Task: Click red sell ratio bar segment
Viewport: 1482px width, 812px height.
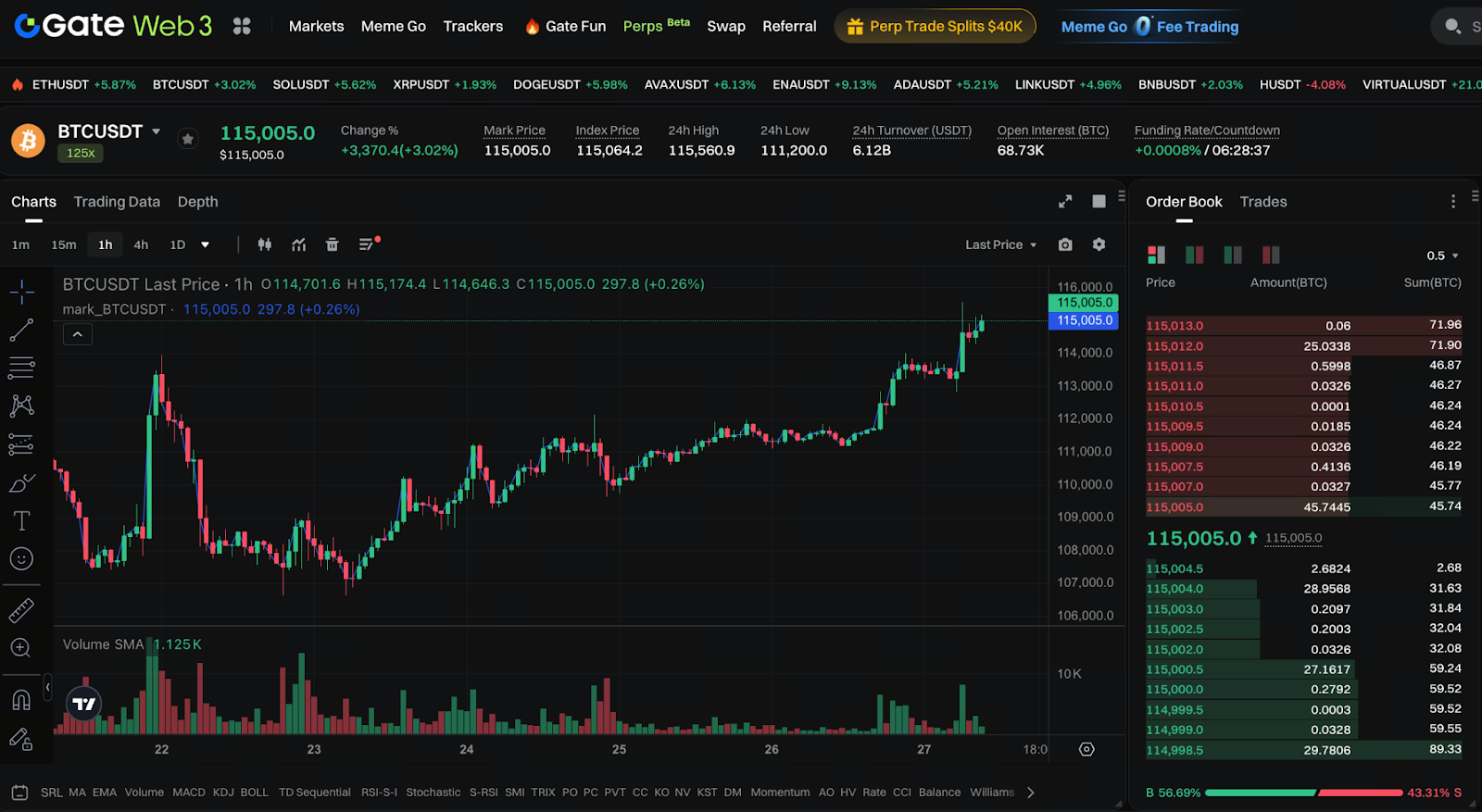Action: click(1360, 793)
